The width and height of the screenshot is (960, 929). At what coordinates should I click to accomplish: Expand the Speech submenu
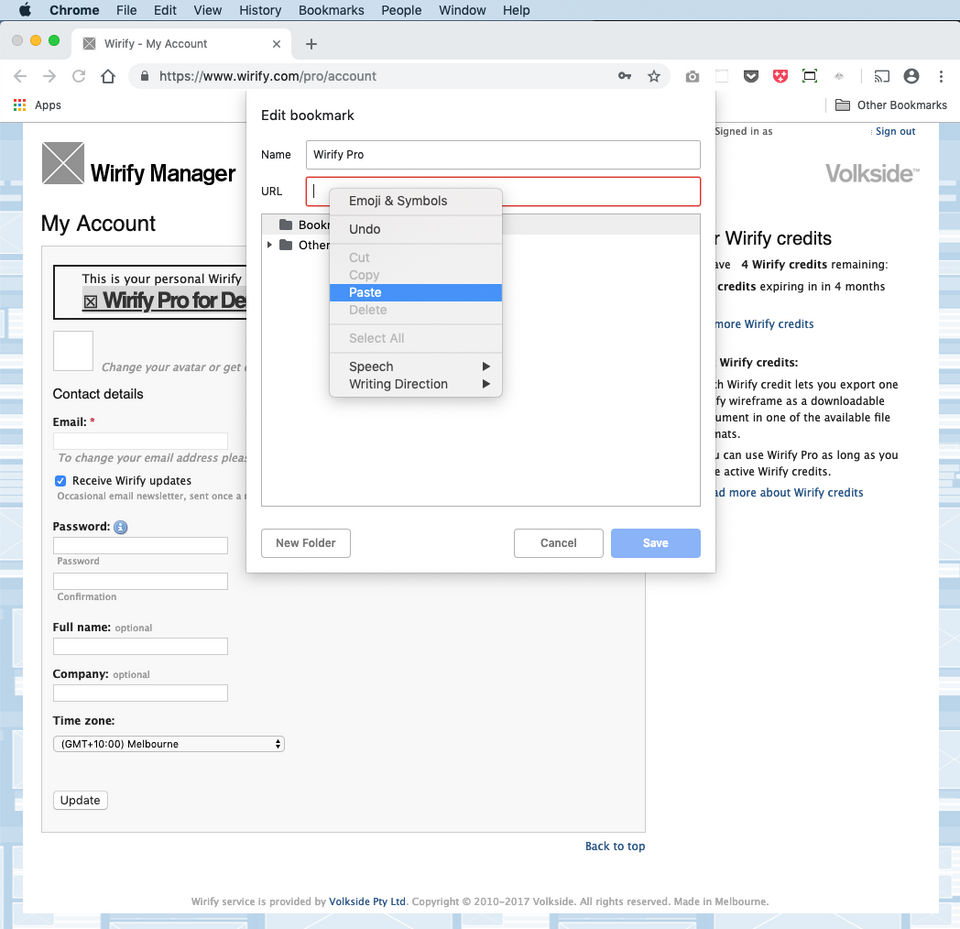[416, 366]
